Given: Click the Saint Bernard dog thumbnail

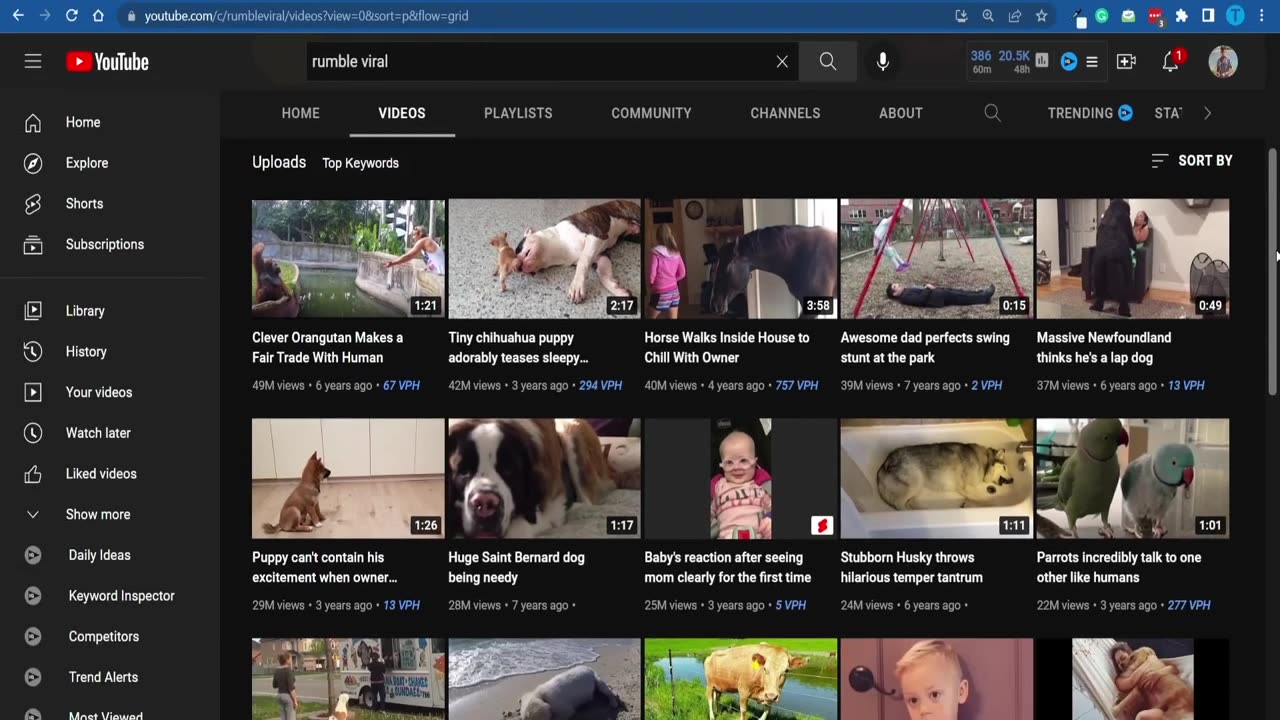Looking at the screenshot, I should (544, 478).
